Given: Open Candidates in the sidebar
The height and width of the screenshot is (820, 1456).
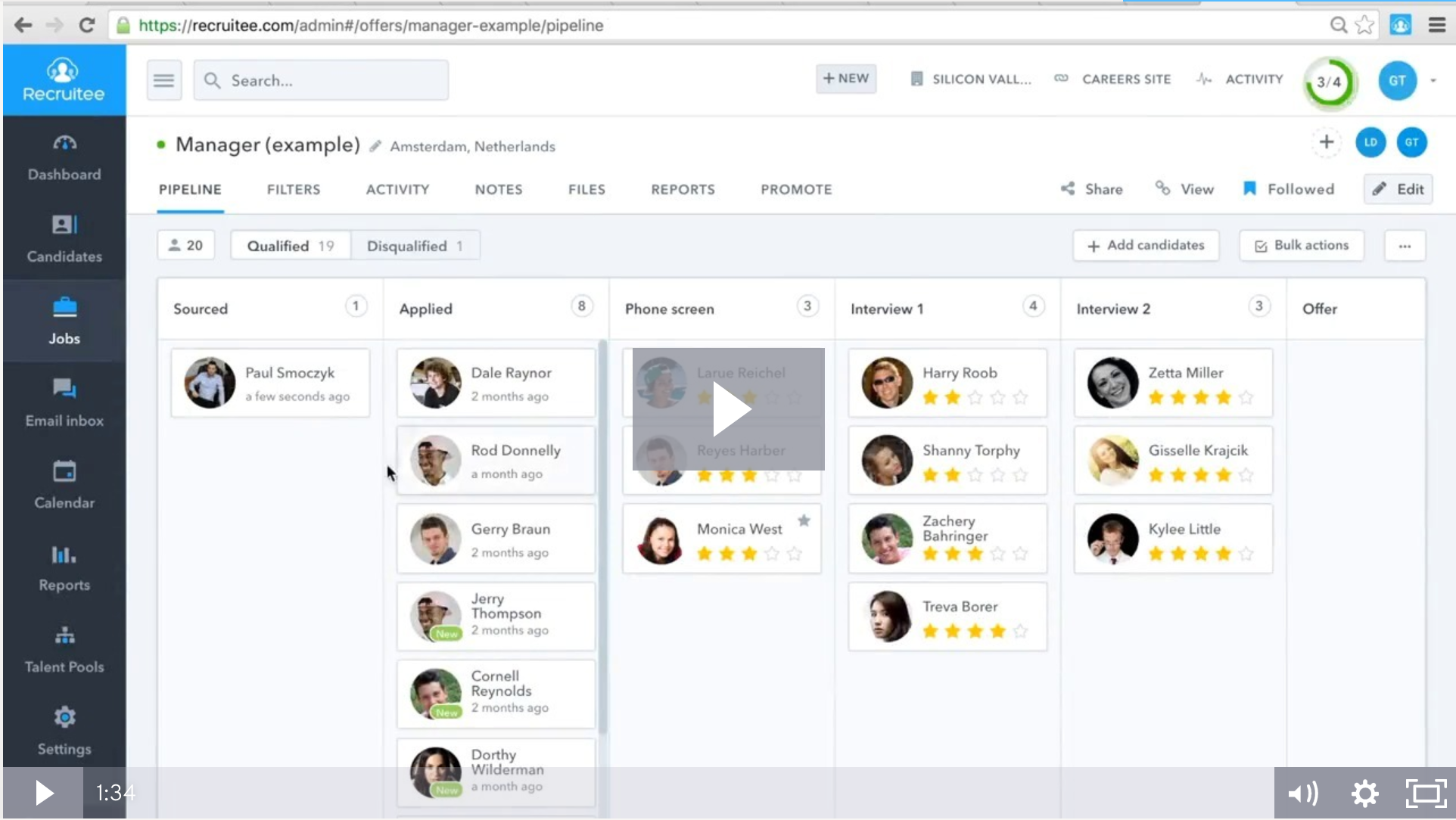Looking at the screenshot, I should [x=64, y=239].
